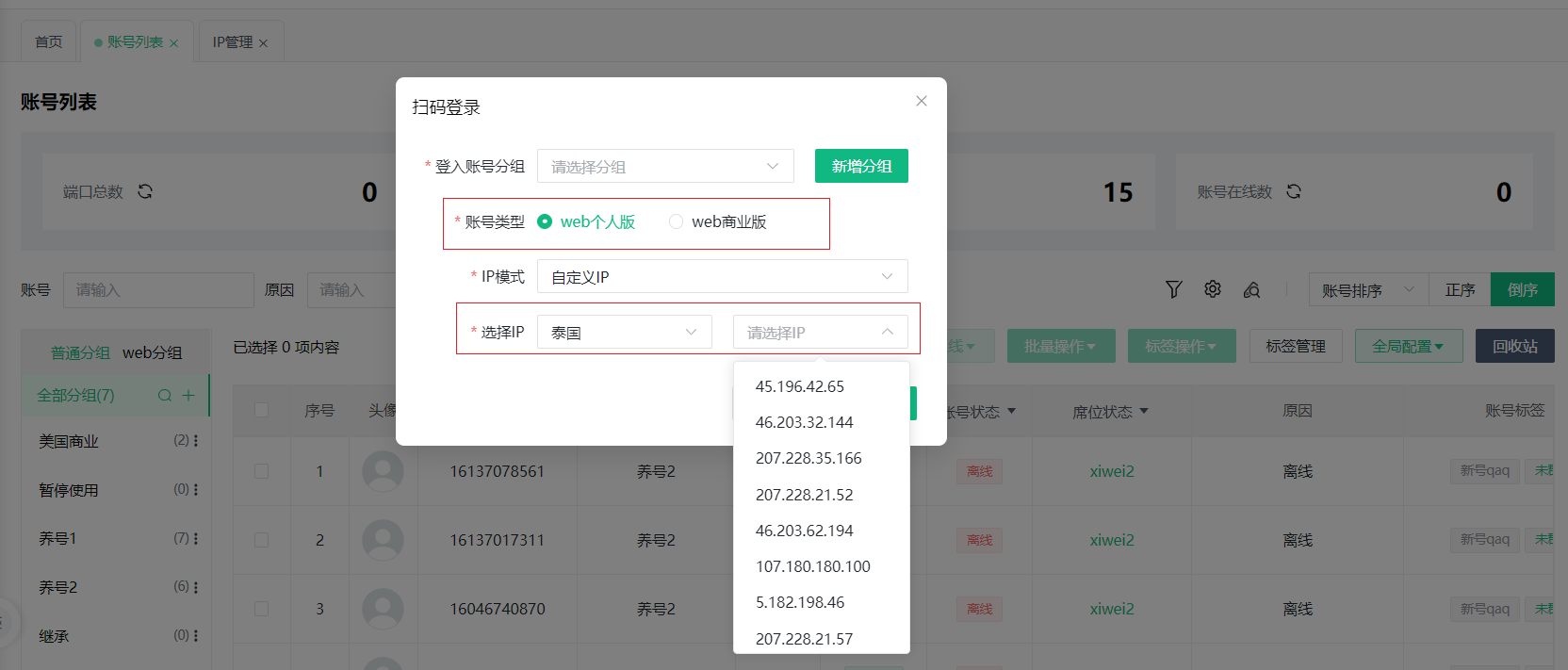Open more options for 养号1 group
The width and height of the screenshot is (1568, 670).
tap(196, 538)
